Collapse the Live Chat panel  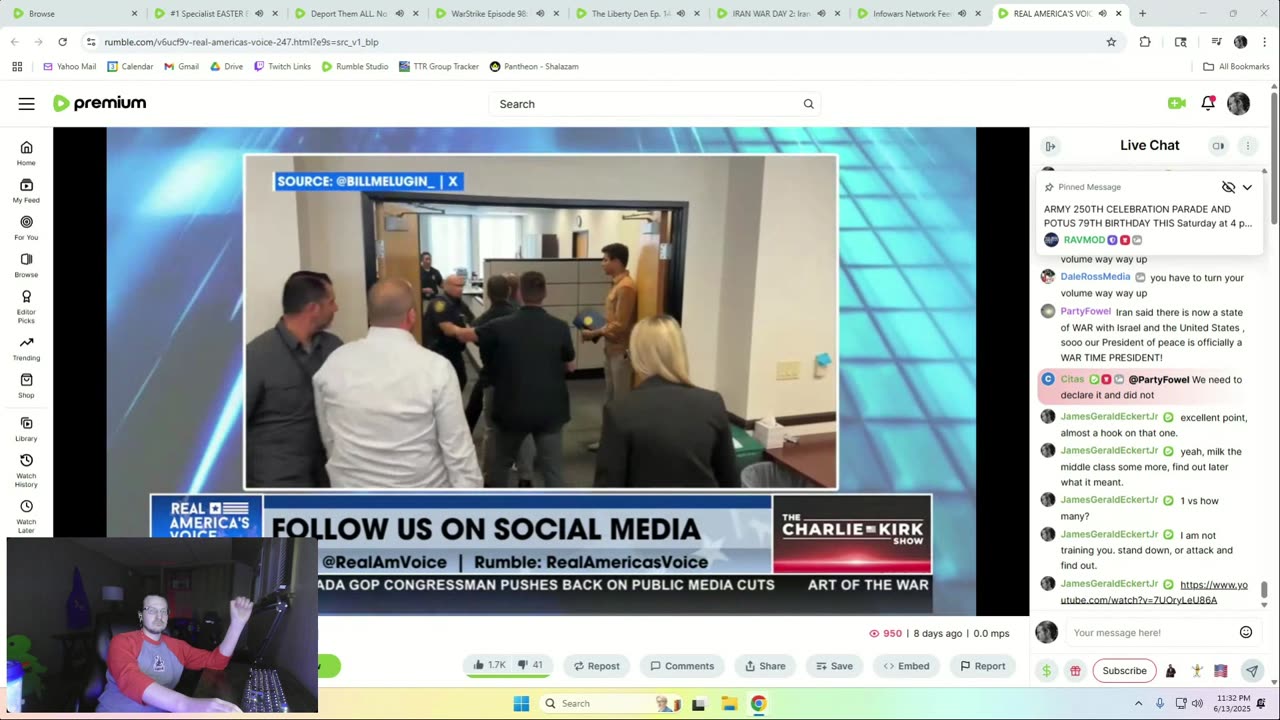[1050, 146]
